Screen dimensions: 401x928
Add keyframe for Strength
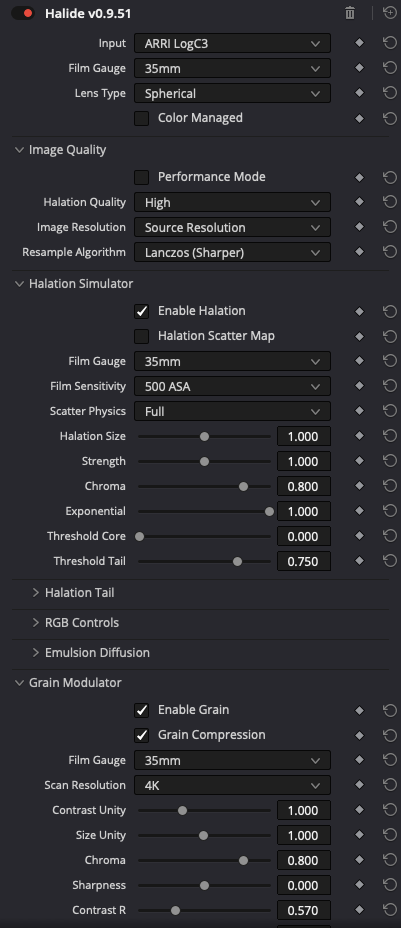pyautogui.click(x=359, y=461)
